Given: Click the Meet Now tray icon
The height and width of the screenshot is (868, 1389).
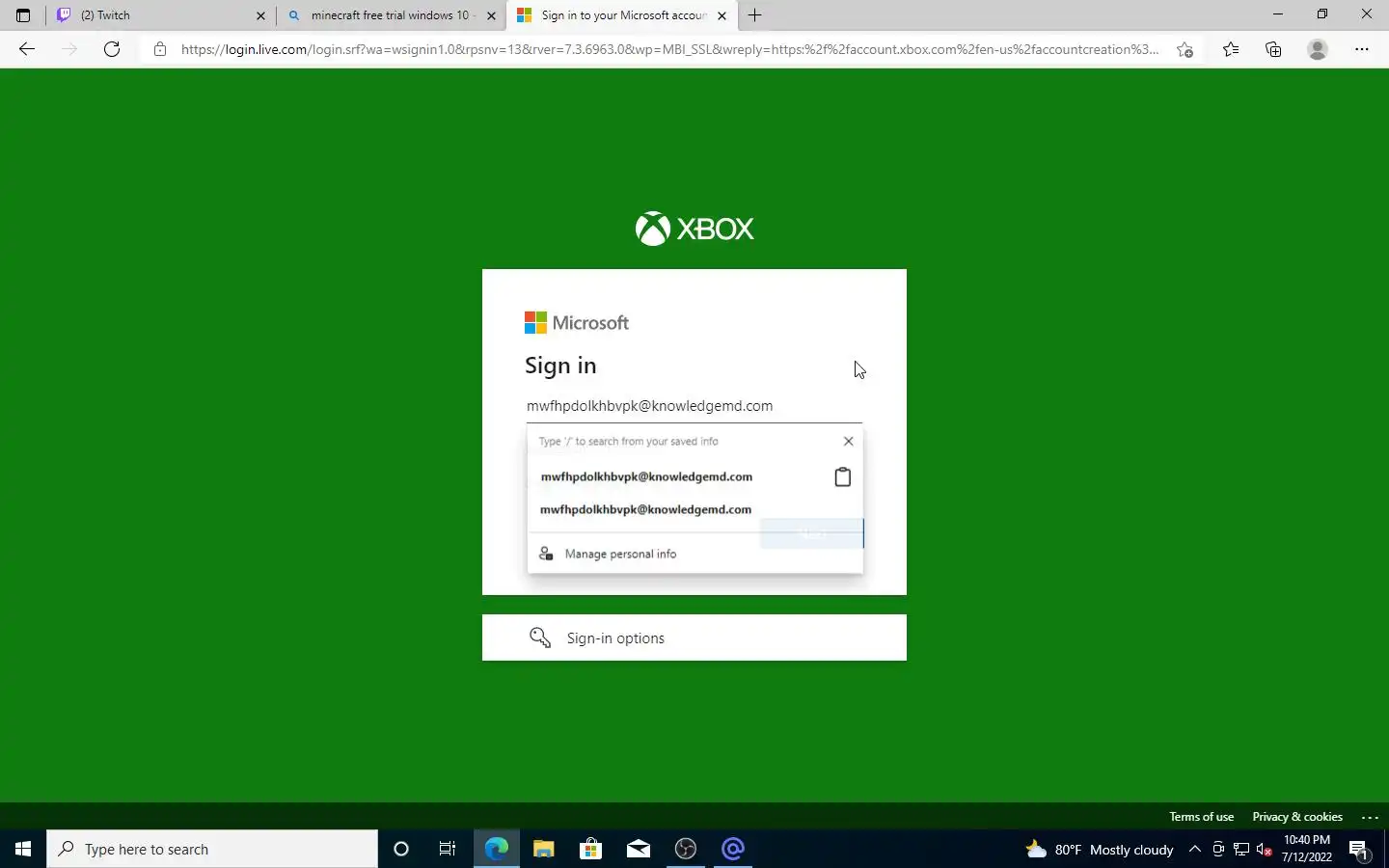Looking at the screenshot, I should point(1218,849).
